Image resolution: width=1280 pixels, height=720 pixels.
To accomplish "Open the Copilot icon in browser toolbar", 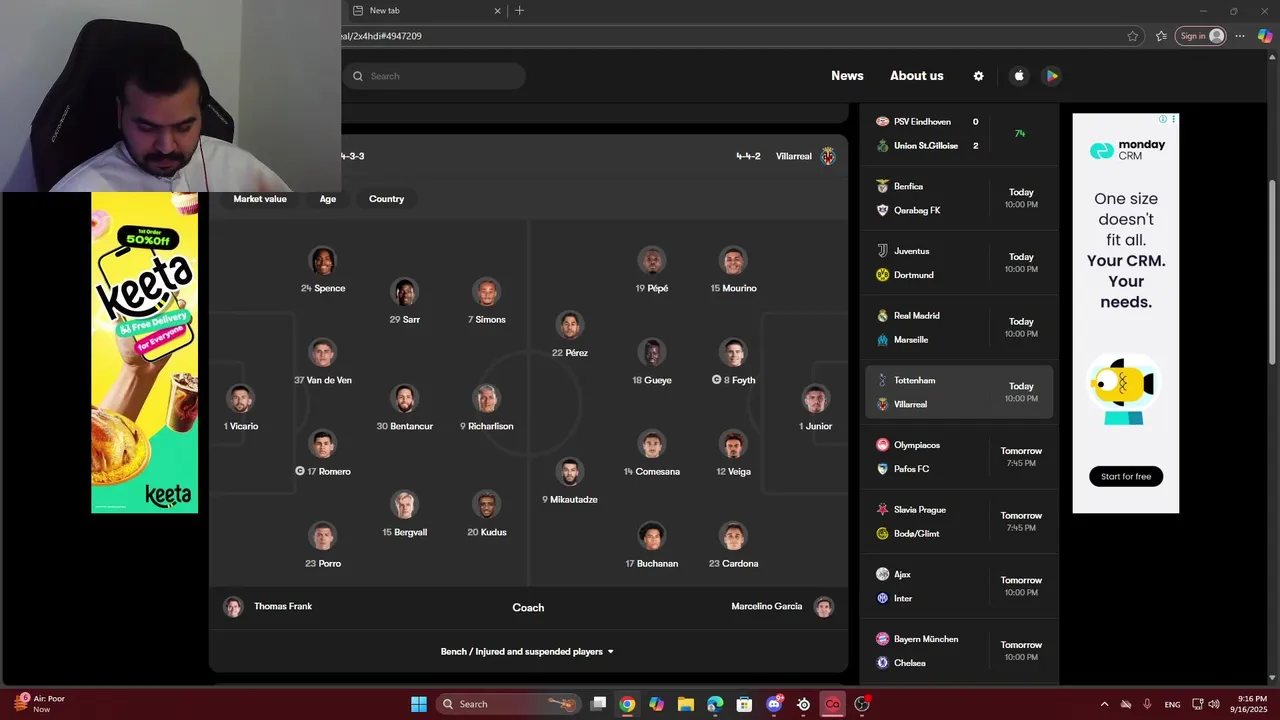I will (1264, 36).
